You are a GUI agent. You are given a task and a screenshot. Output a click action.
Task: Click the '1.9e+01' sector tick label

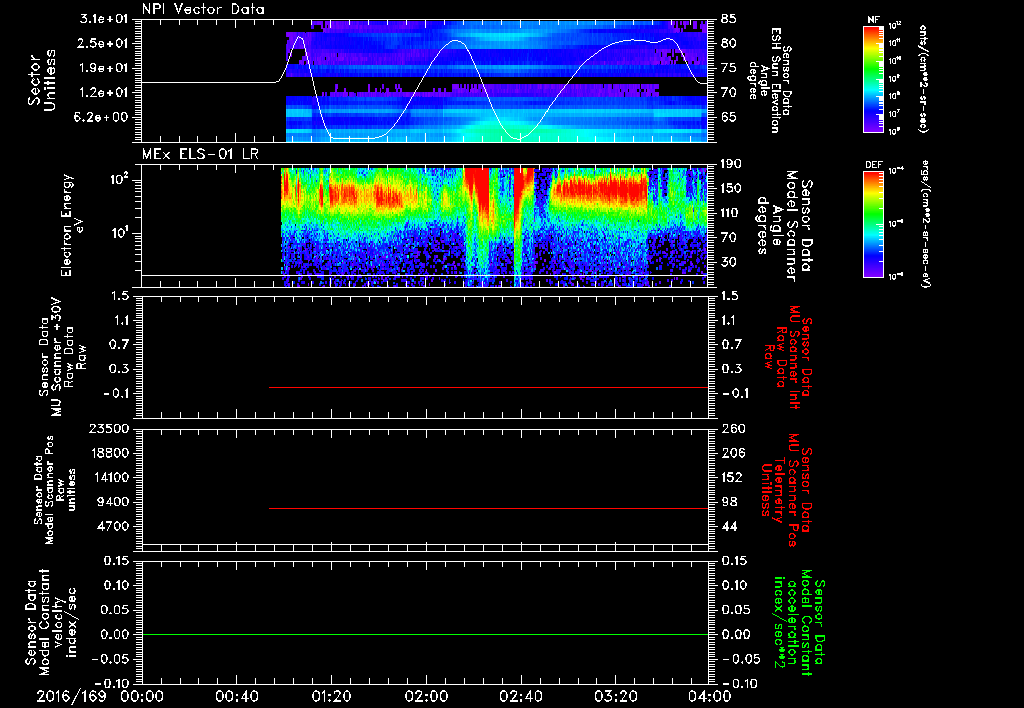[104, 68]
